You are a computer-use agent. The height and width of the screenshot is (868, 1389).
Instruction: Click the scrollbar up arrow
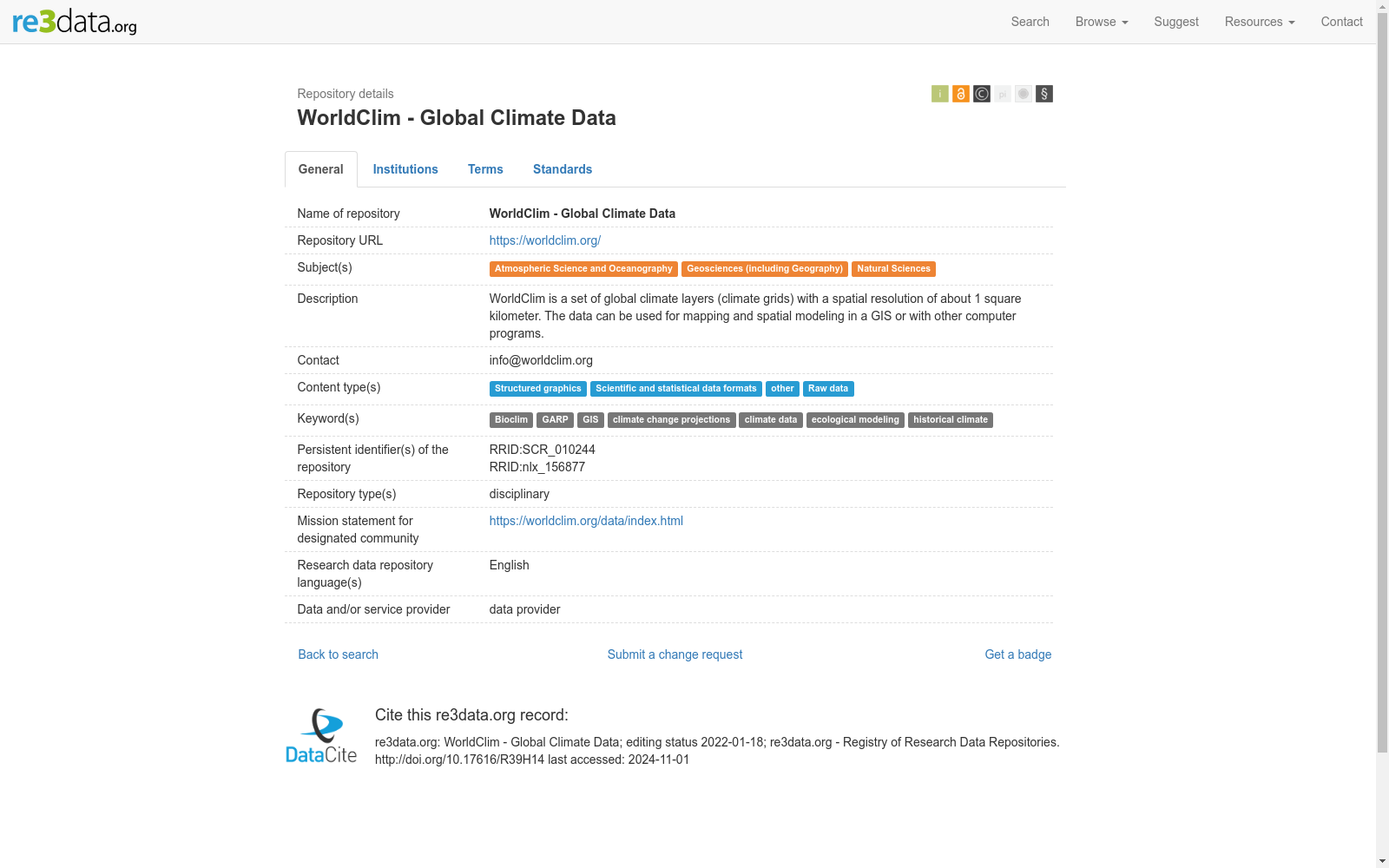[x=1382, y=6]
